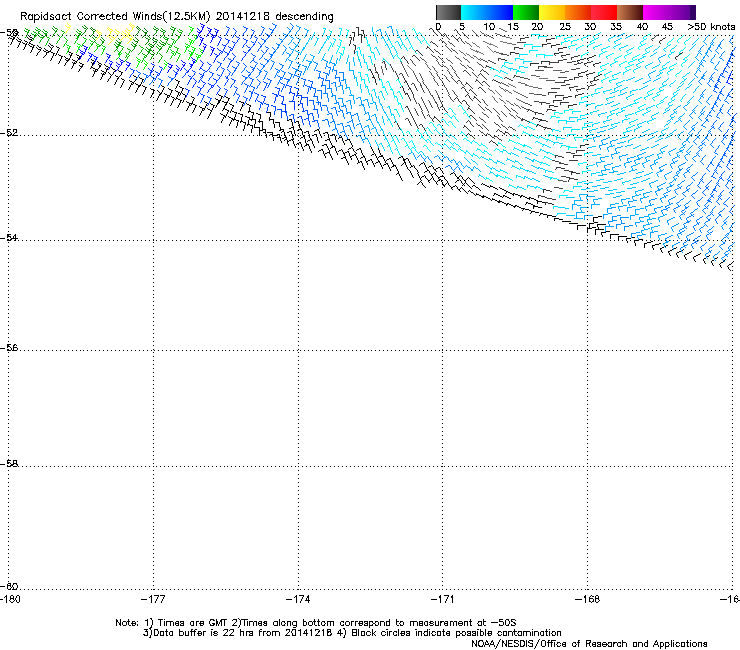The image size is (740, 650).
Task: Click the green 15-20 knots legend swatch
Action: pyautogui.click(x=526, y=12)
